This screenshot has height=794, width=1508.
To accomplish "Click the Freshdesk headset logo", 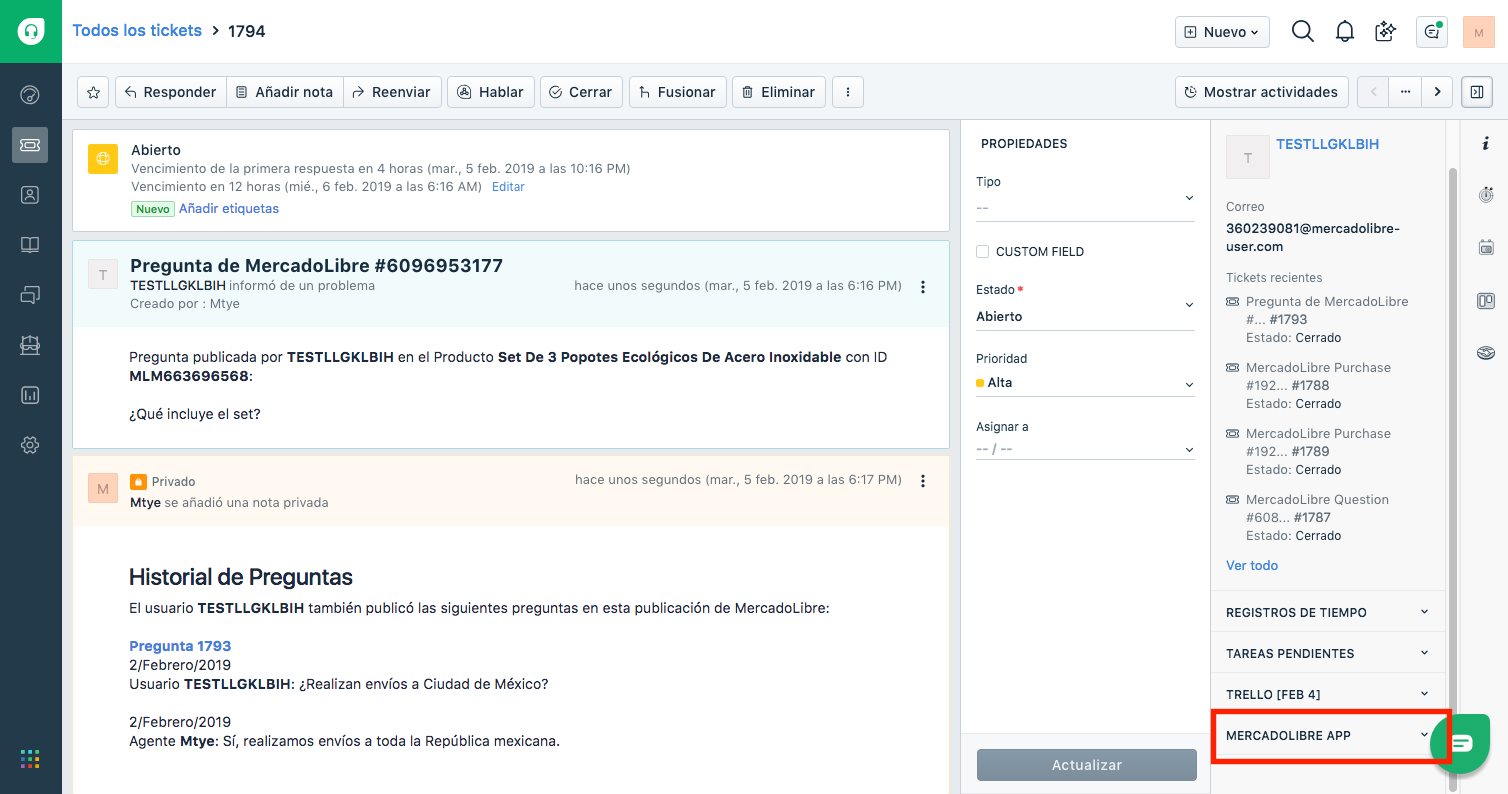I will pyautogui.click(x=30, y=31).
